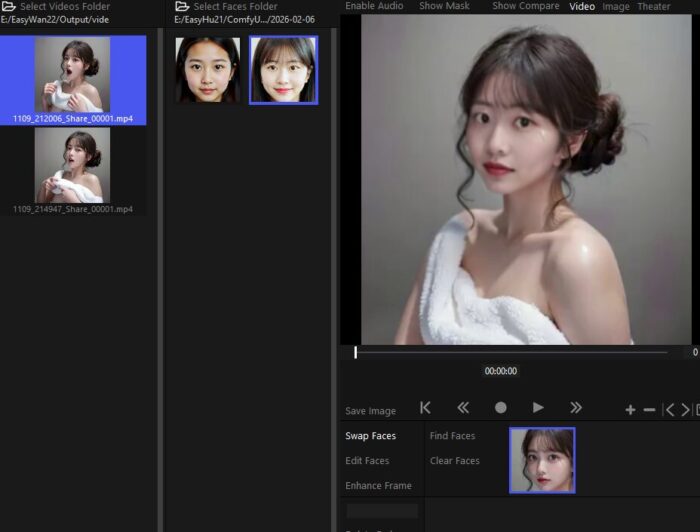
Task: Toggle Enable Audio
Action: coord(374,6)
